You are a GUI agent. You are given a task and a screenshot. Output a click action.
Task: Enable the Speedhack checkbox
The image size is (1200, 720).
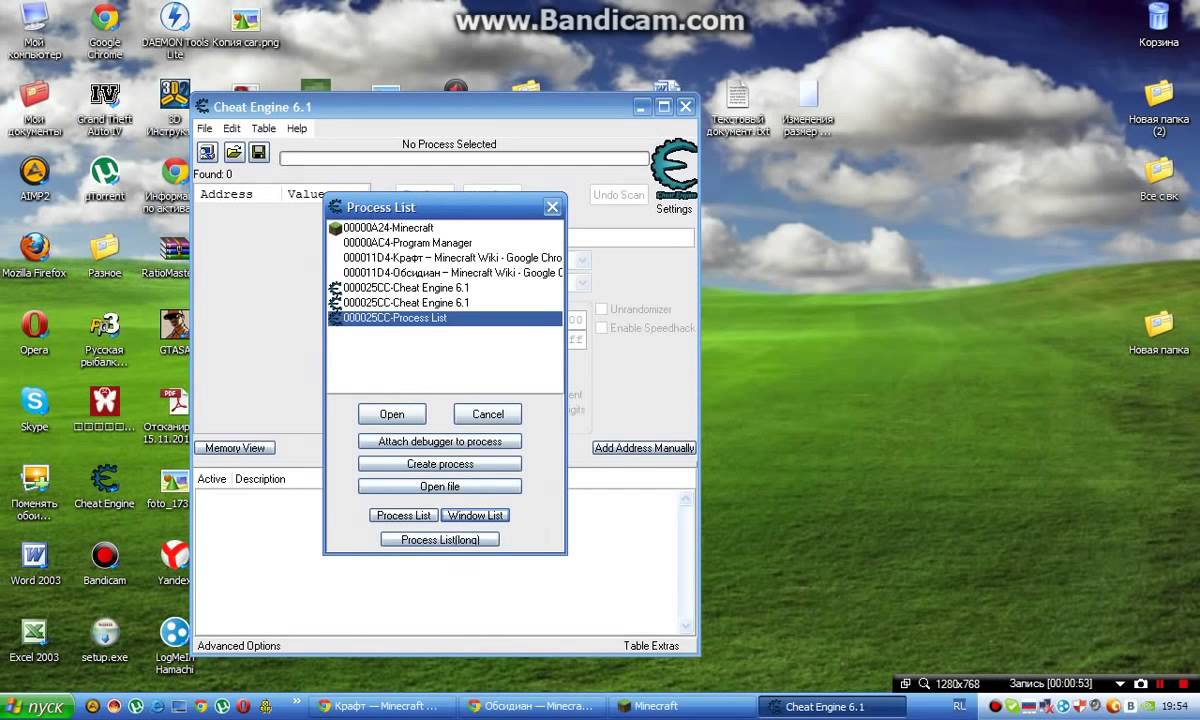click(602, 328)
